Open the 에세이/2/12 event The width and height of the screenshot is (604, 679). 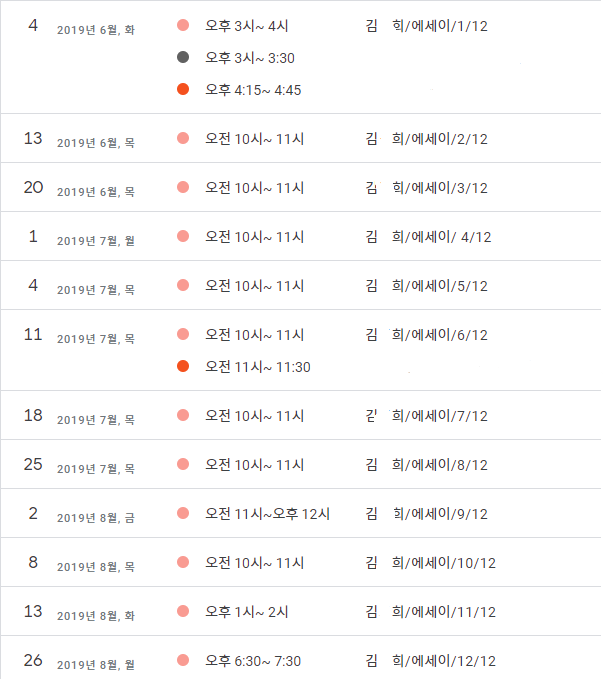point(426,139)
